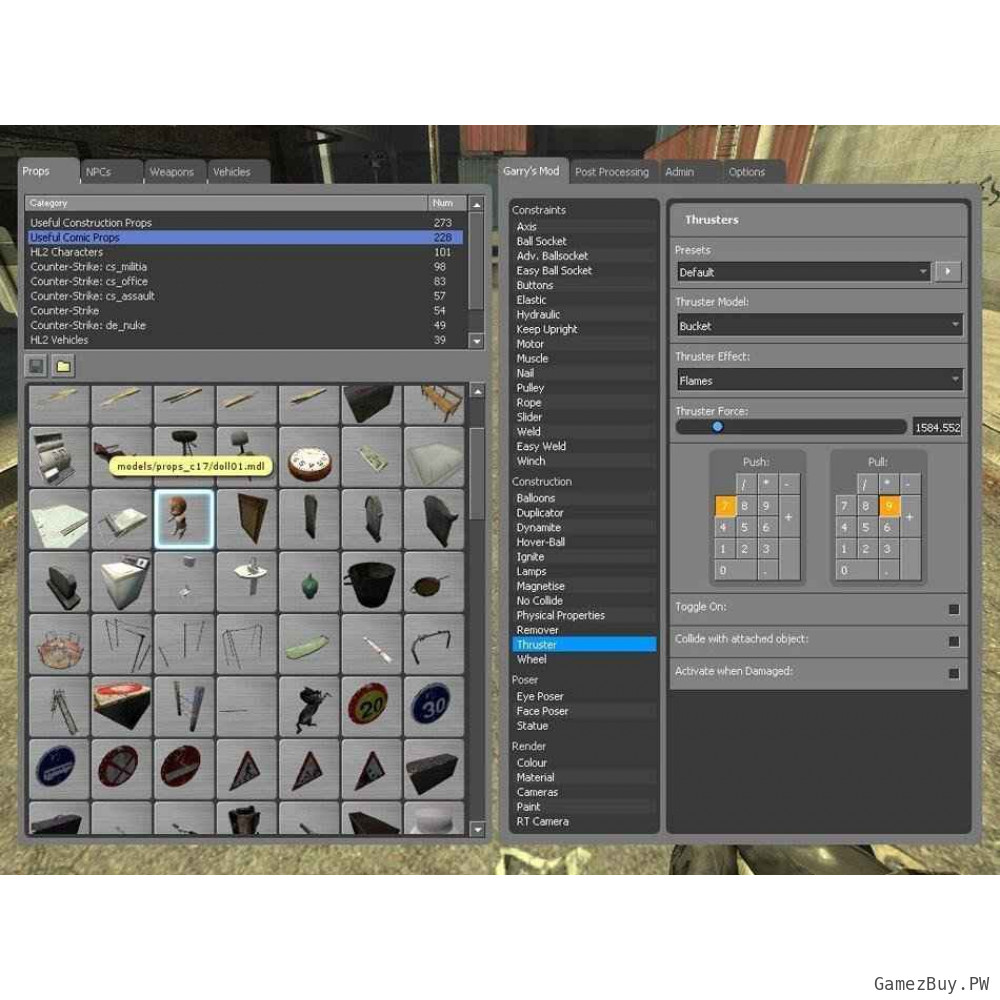Select the red-white barrier block prop

121,707
